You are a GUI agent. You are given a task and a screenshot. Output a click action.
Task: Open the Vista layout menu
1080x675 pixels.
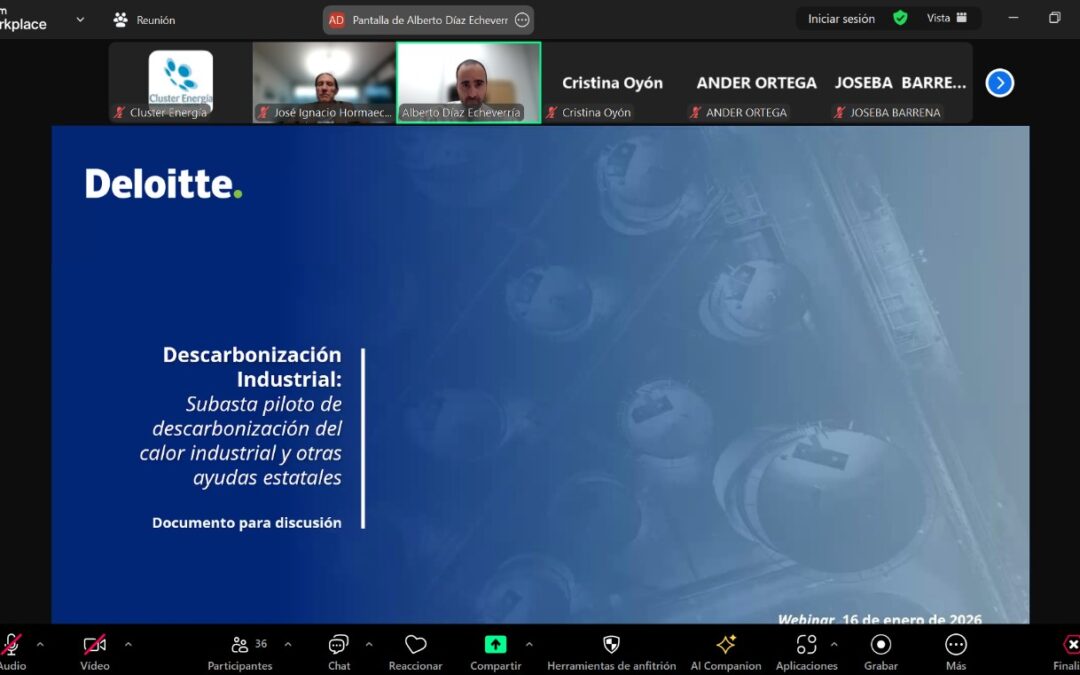946,18
